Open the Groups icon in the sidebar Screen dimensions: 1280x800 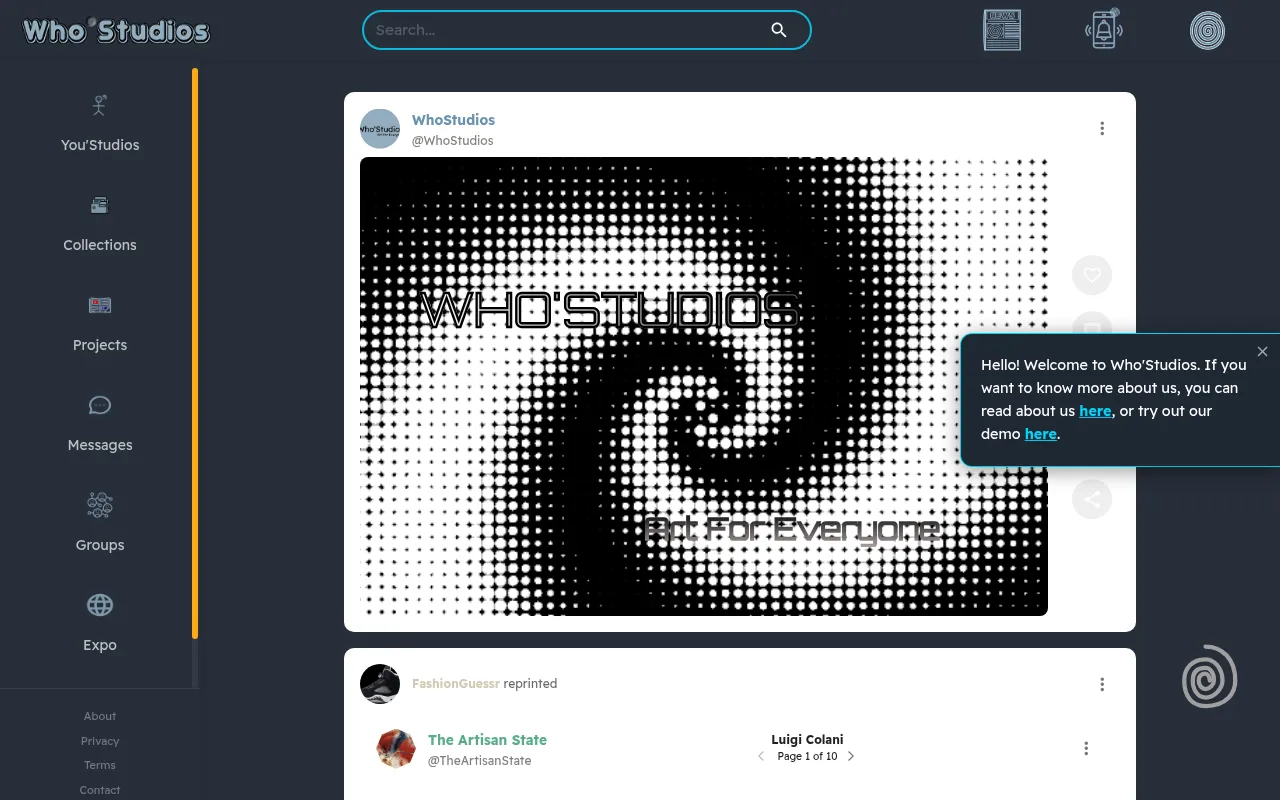[x=100, y=505]
